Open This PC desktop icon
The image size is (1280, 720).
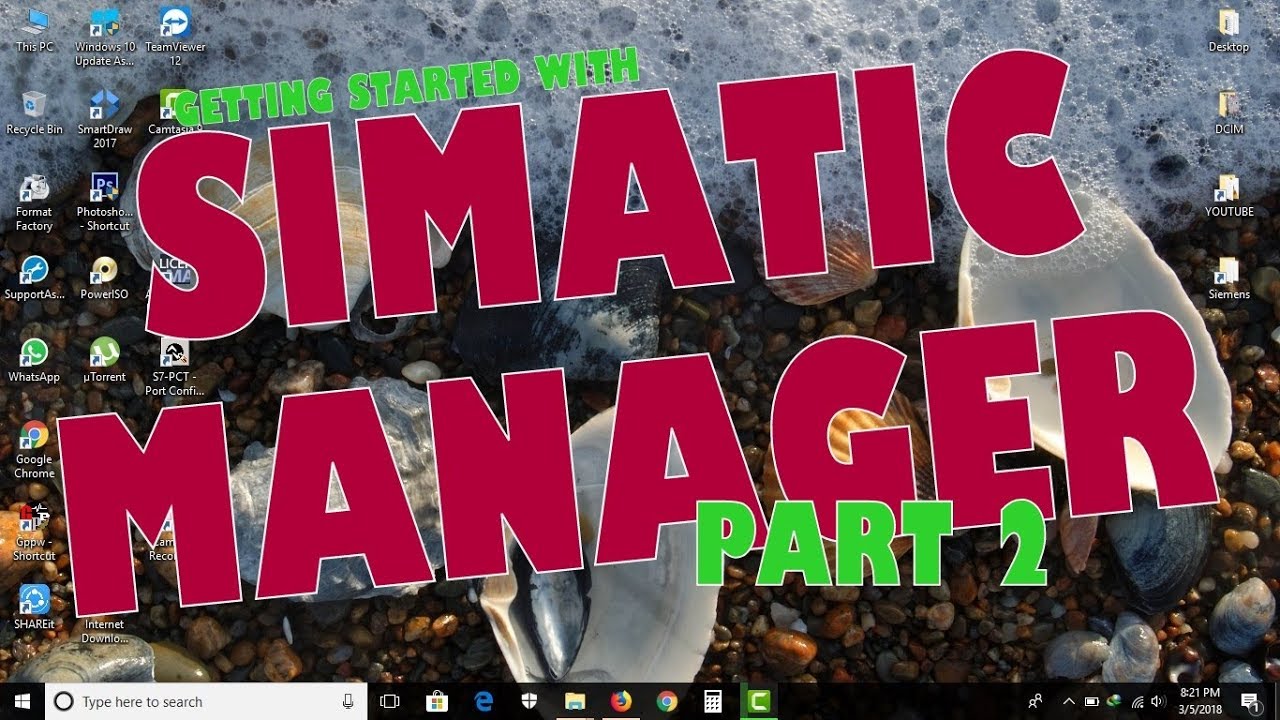tap(35, 30)
